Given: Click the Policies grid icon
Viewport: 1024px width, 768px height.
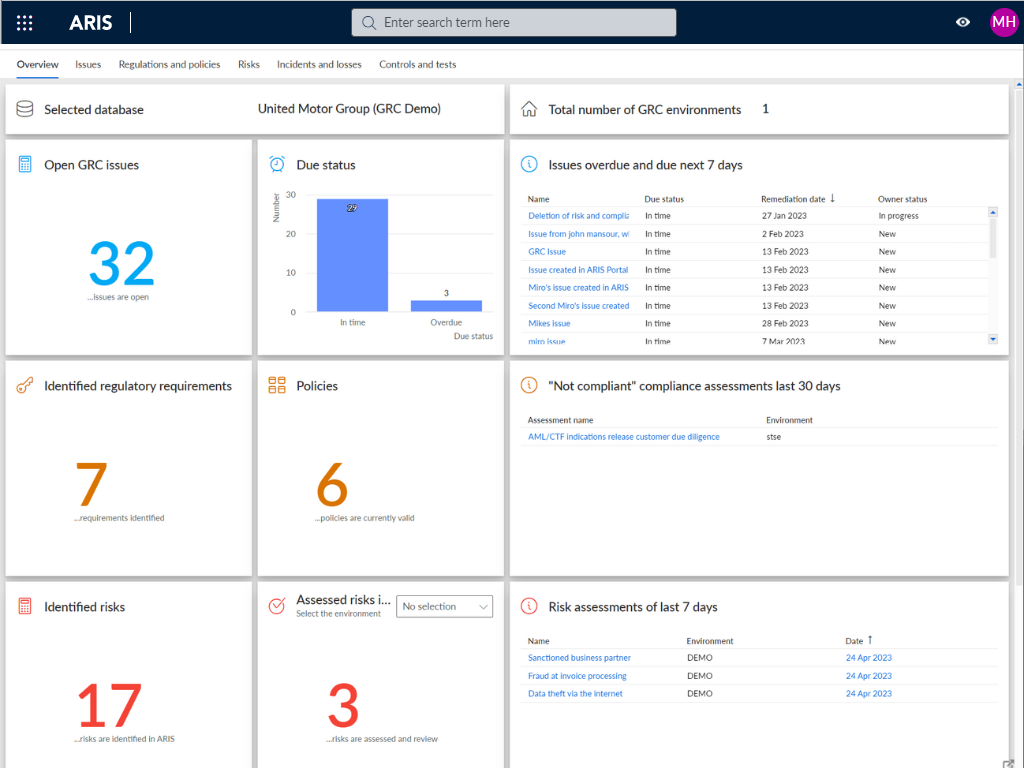Looking at the screenshot, I should (x=277, y=386).
